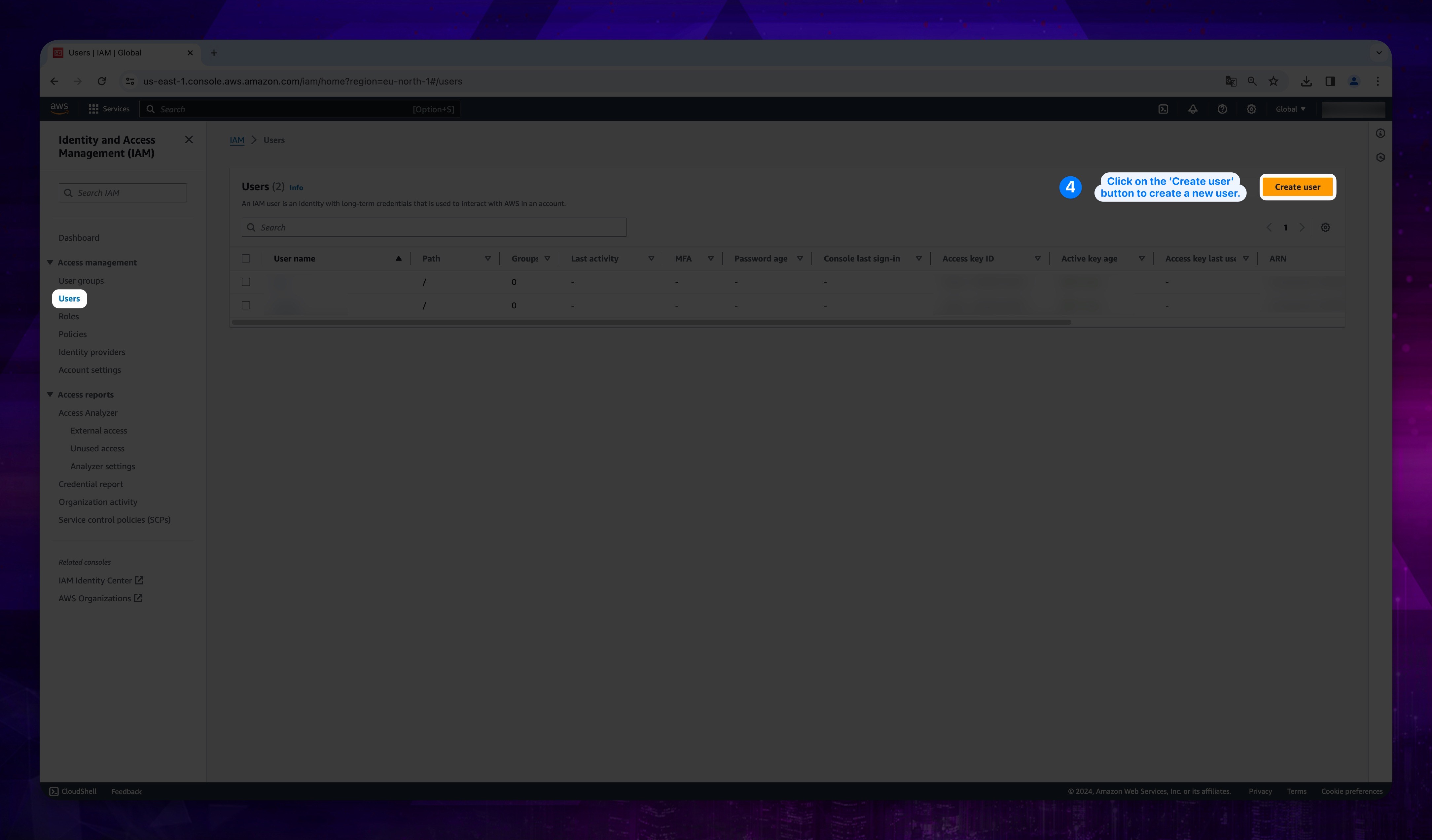The image size is (1432, 840).
Task: Open the browser three-dot menu
Action: coord(1378,81)
